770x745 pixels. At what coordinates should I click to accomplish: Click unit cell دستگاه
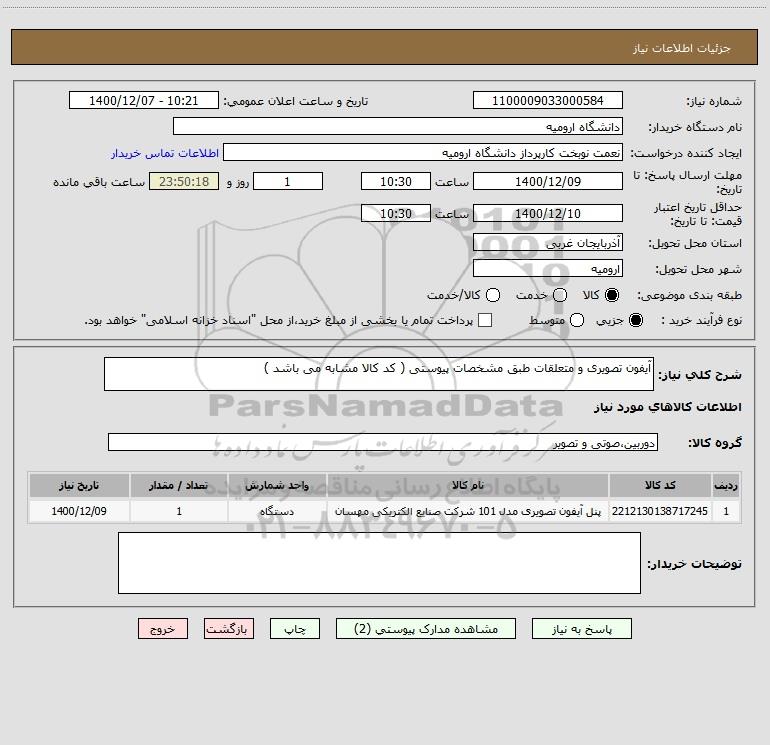pyautogui.click(x=277, y=511)
